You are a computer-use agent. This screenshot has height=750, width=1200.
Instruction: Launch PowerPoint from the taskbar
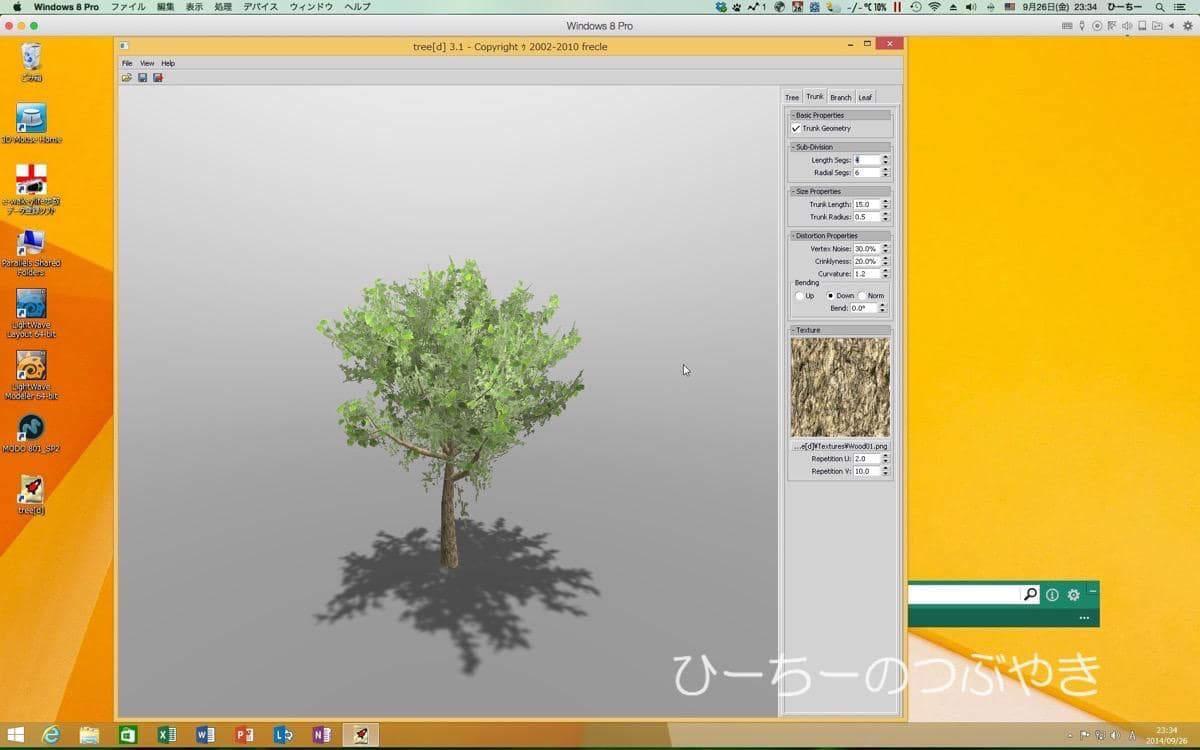244,735
